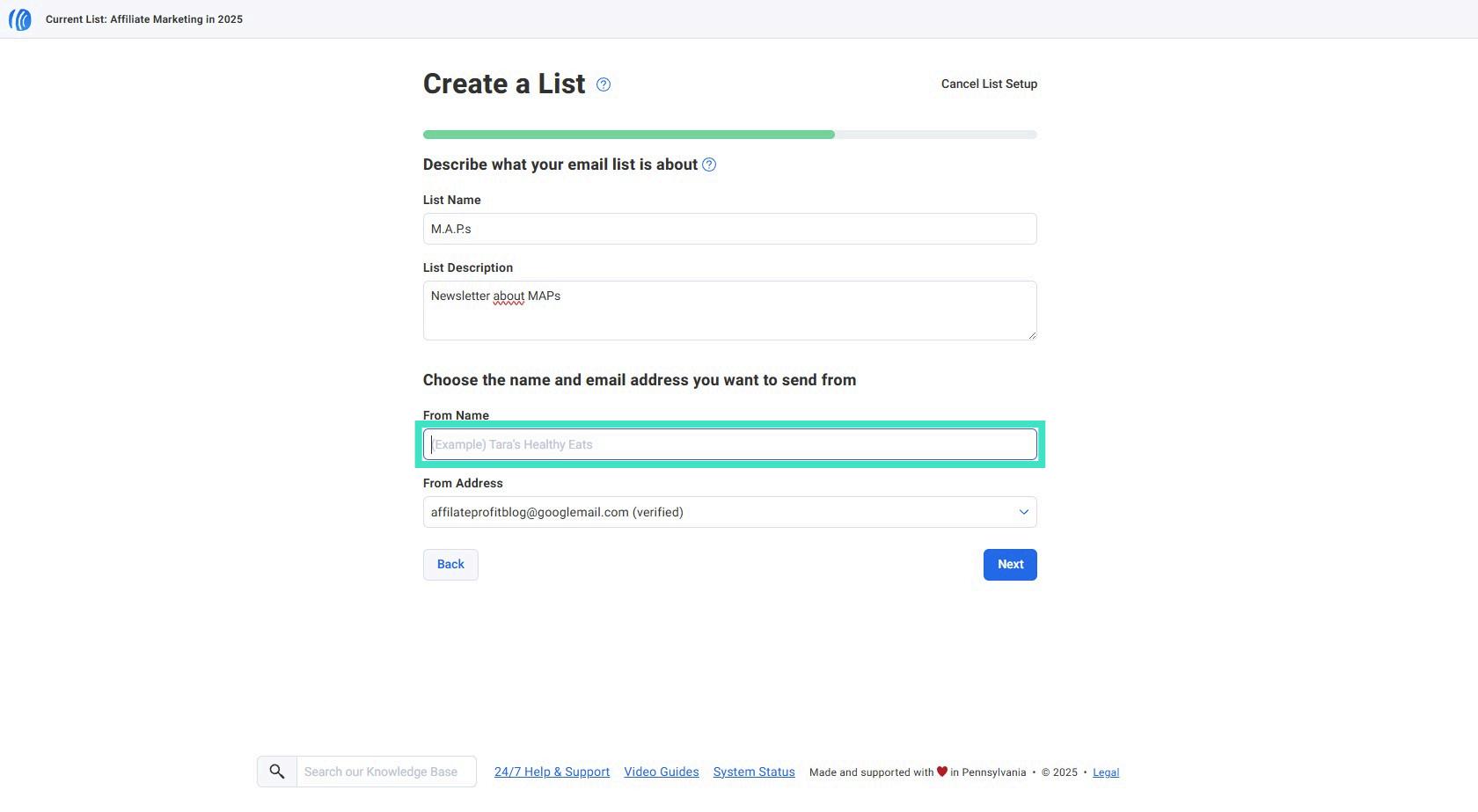1478x812 pixels.
Task: Click the Search our Knowledge Base field
Action: (x=386, y=772)
